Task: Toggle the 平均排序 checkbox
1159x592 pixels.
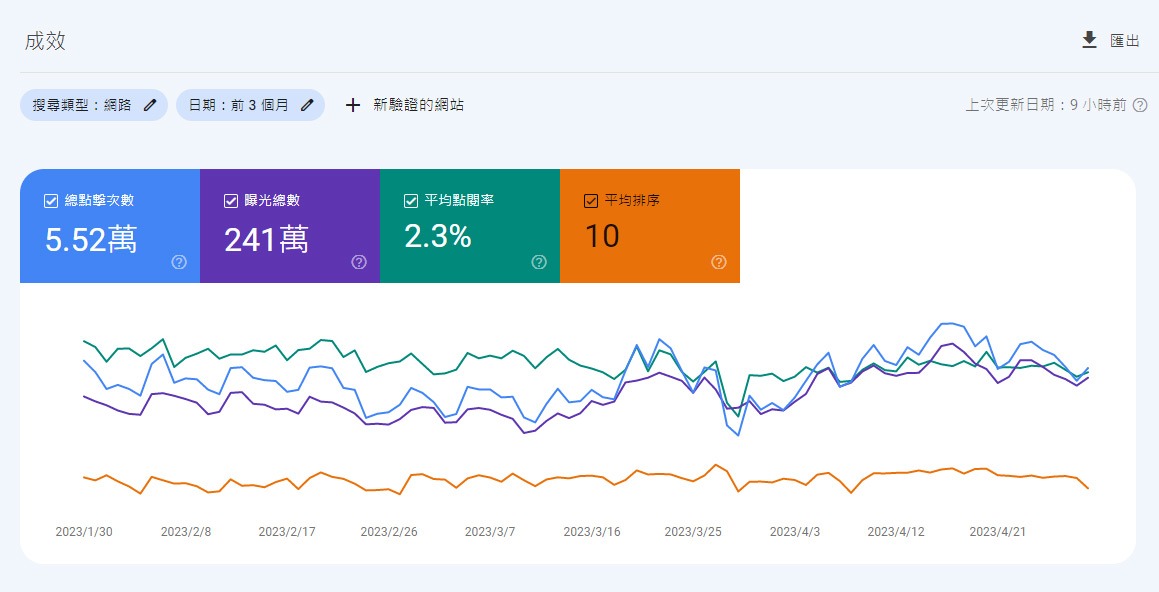Action: tap(591, 201)
